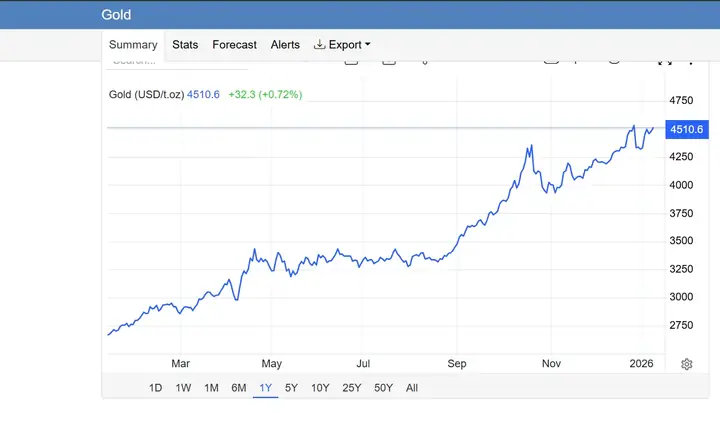Pick the 10Y time range
Screen dimensions: 720x424
click(x=320, y=388)
